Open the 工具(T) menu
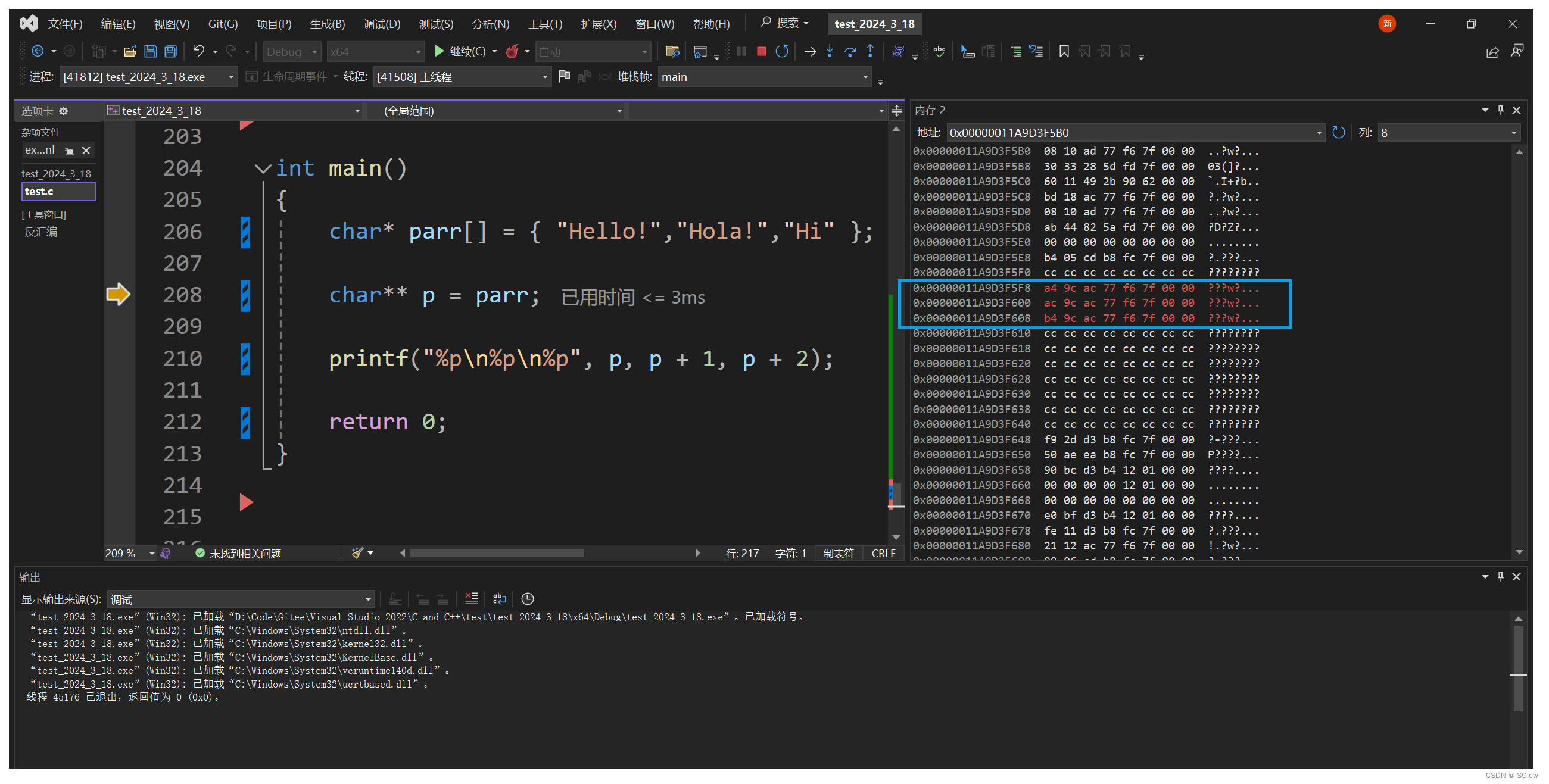The image size is (1549, 784). coord(545,24)
